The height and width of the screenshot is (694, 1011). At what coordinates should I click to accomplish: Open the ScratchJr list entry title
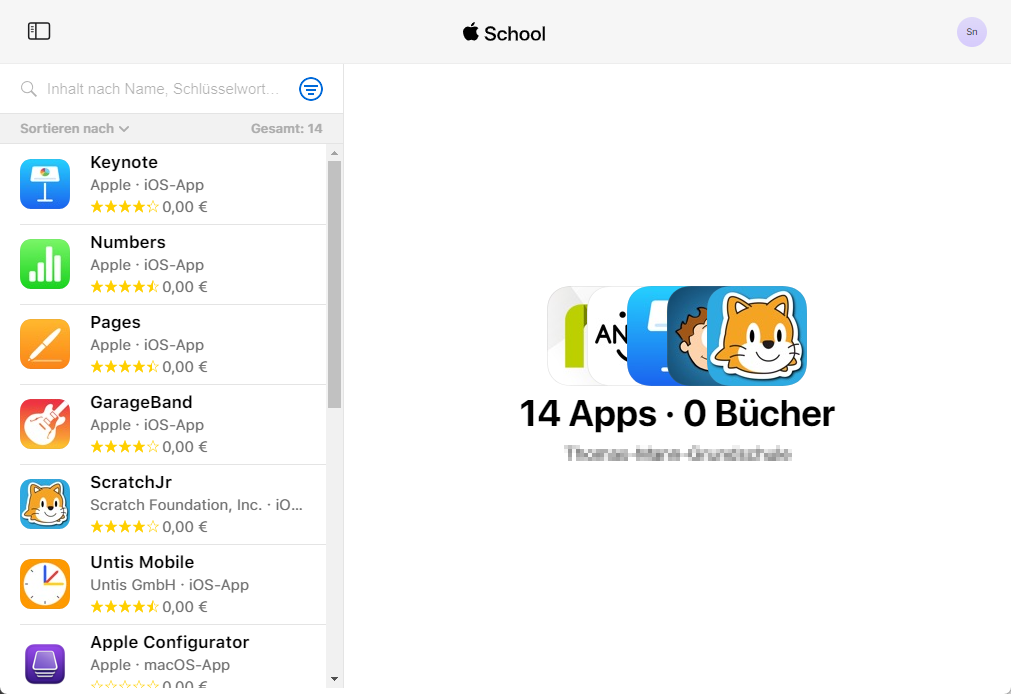(131, 482)
